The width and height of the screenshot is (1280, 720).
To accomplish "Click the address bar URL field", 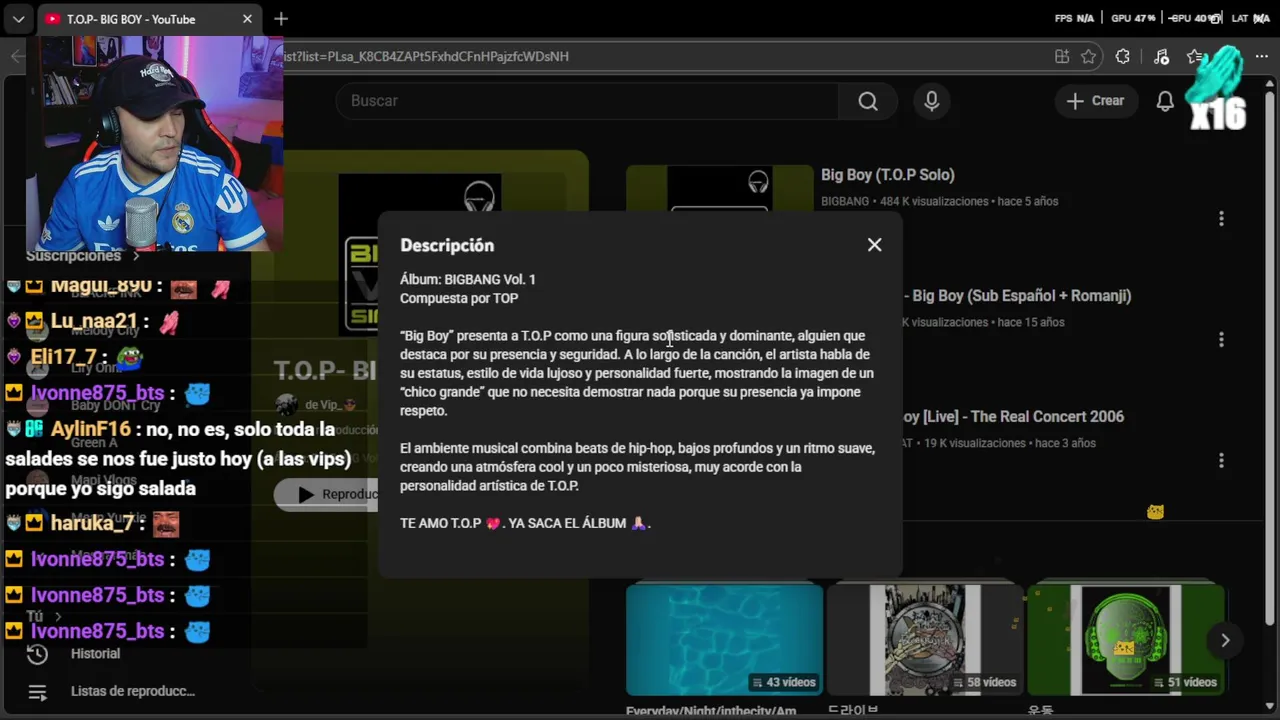I will 660,56.
